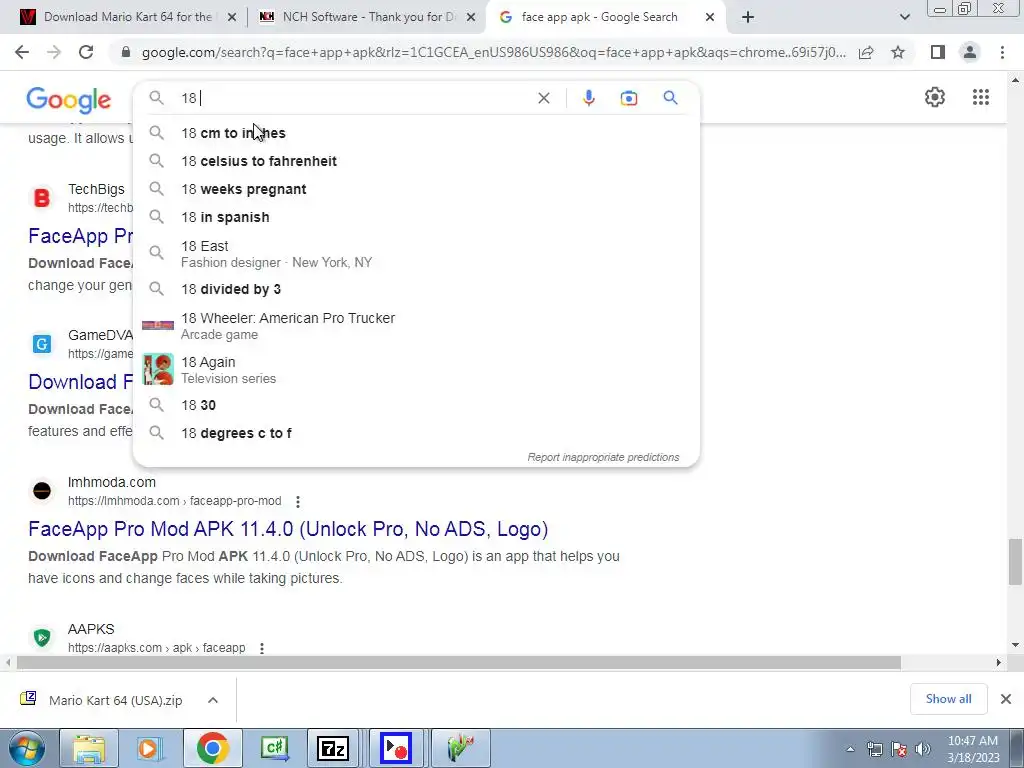Click the TechBigs favicon
Viewport: 1024px width, 768px height.
42,198
